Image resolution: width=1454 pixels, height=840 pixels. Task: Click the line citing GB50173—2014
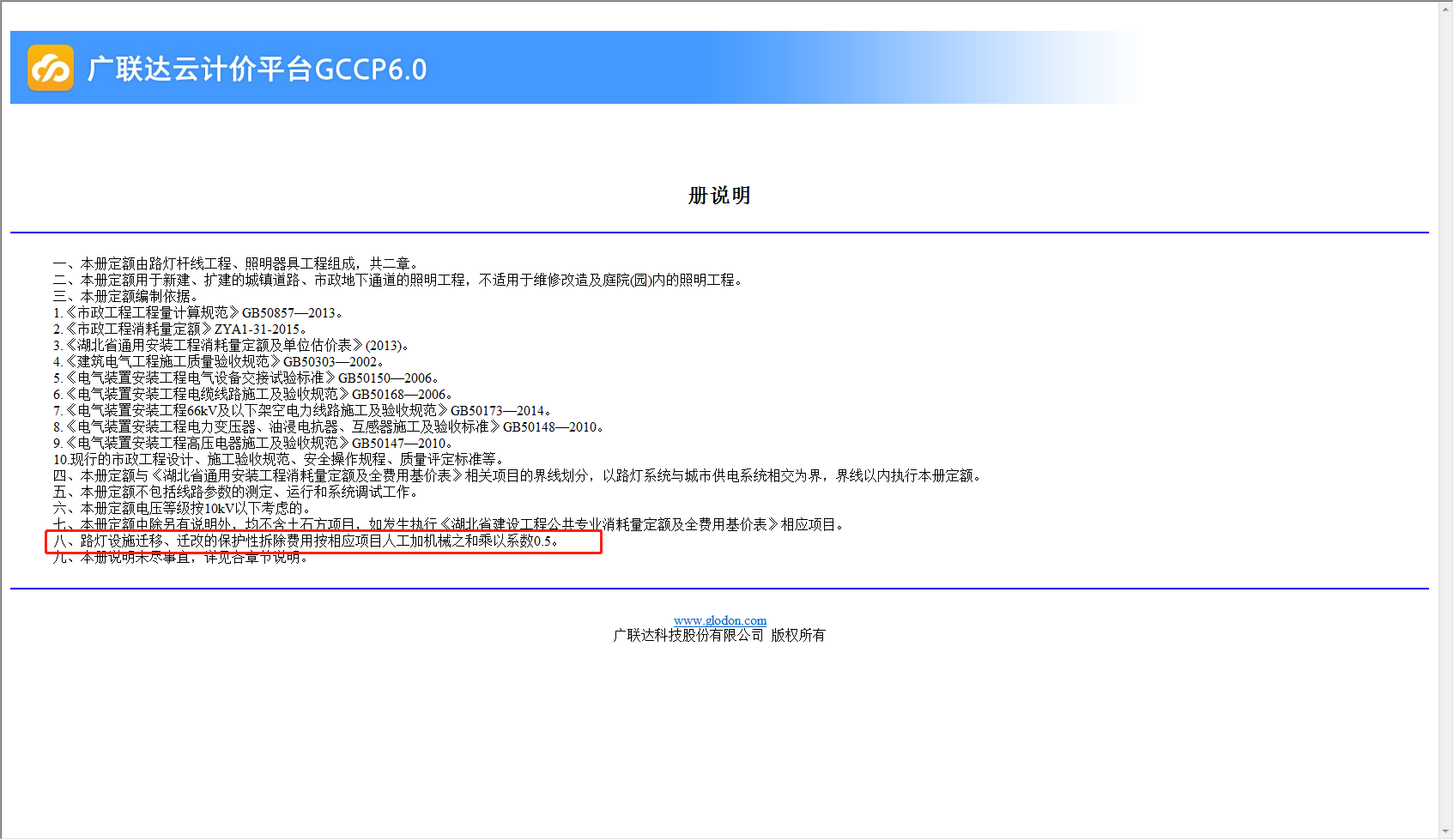pos(303,410)
